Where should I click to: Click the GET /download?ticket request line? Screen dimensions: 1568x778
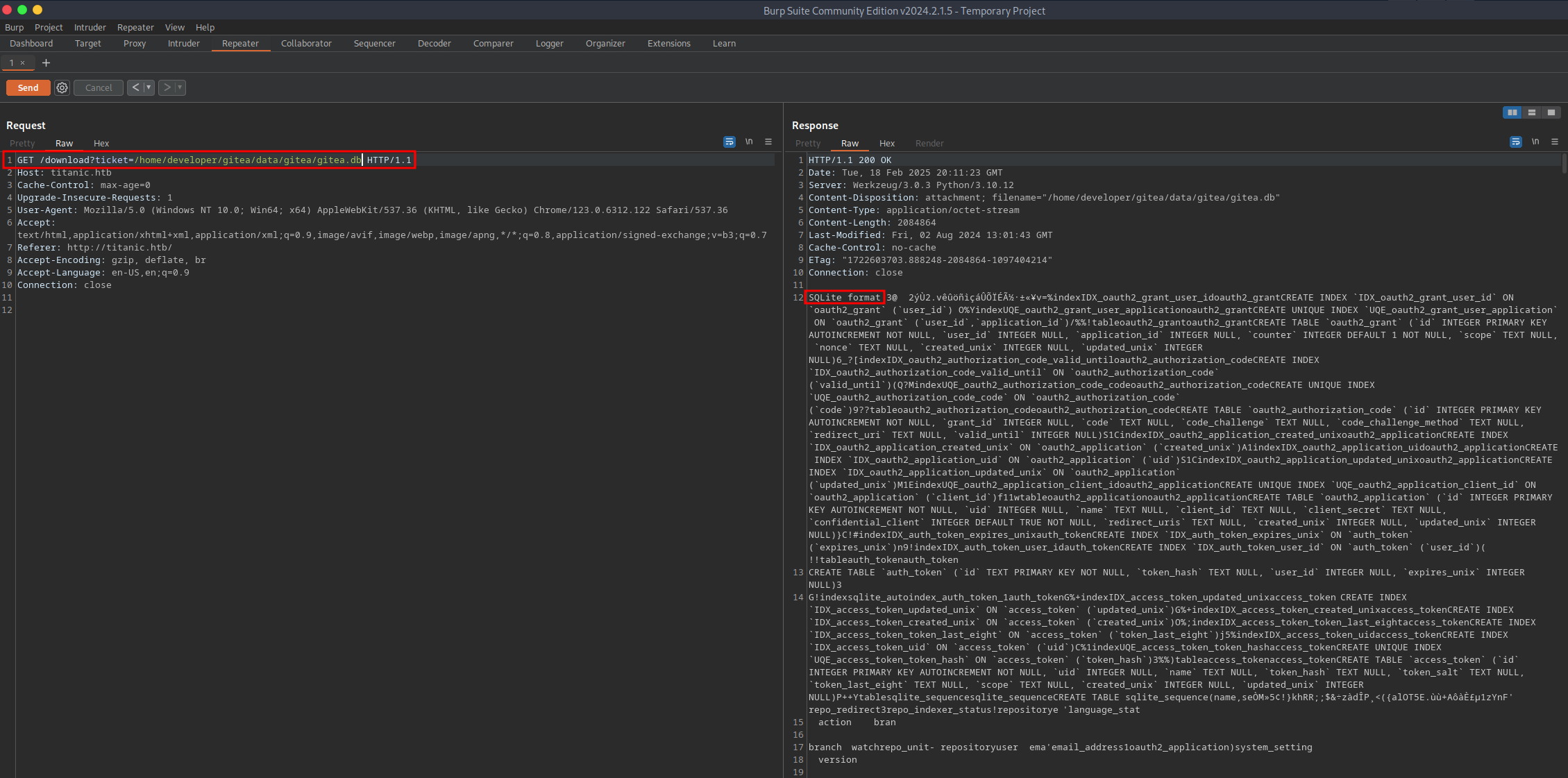point(214,160)
